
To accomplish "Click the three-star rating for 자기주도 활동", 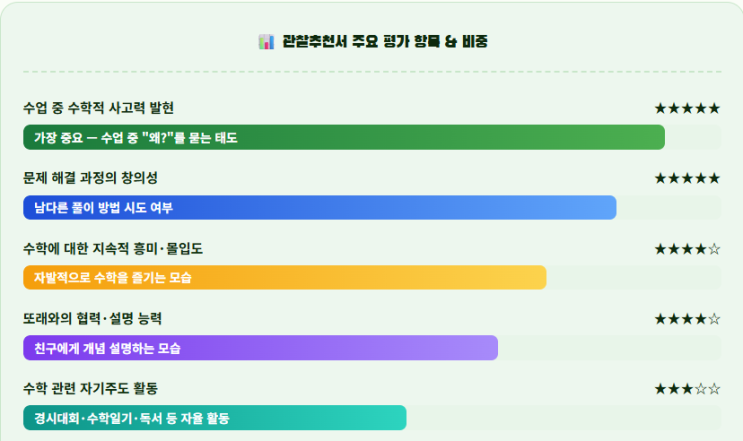I will coord(687,388).
